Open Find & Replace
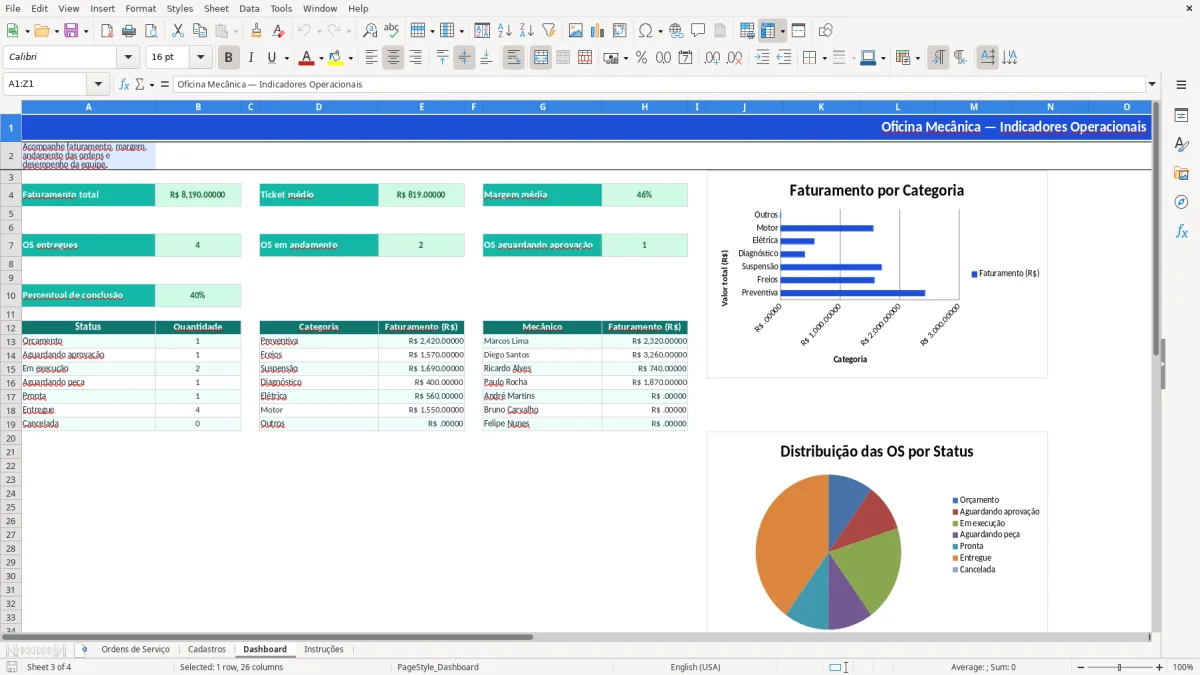 [370, 31]
